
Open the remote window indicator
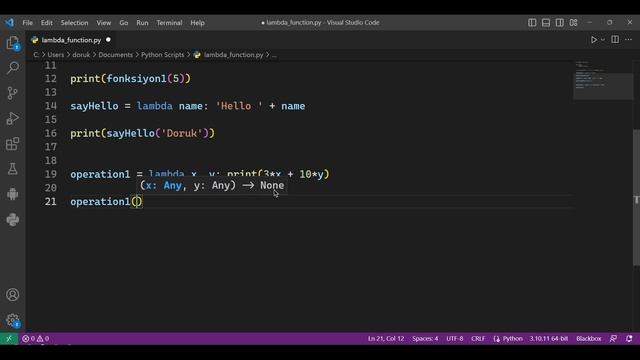[x=9, y=338]
